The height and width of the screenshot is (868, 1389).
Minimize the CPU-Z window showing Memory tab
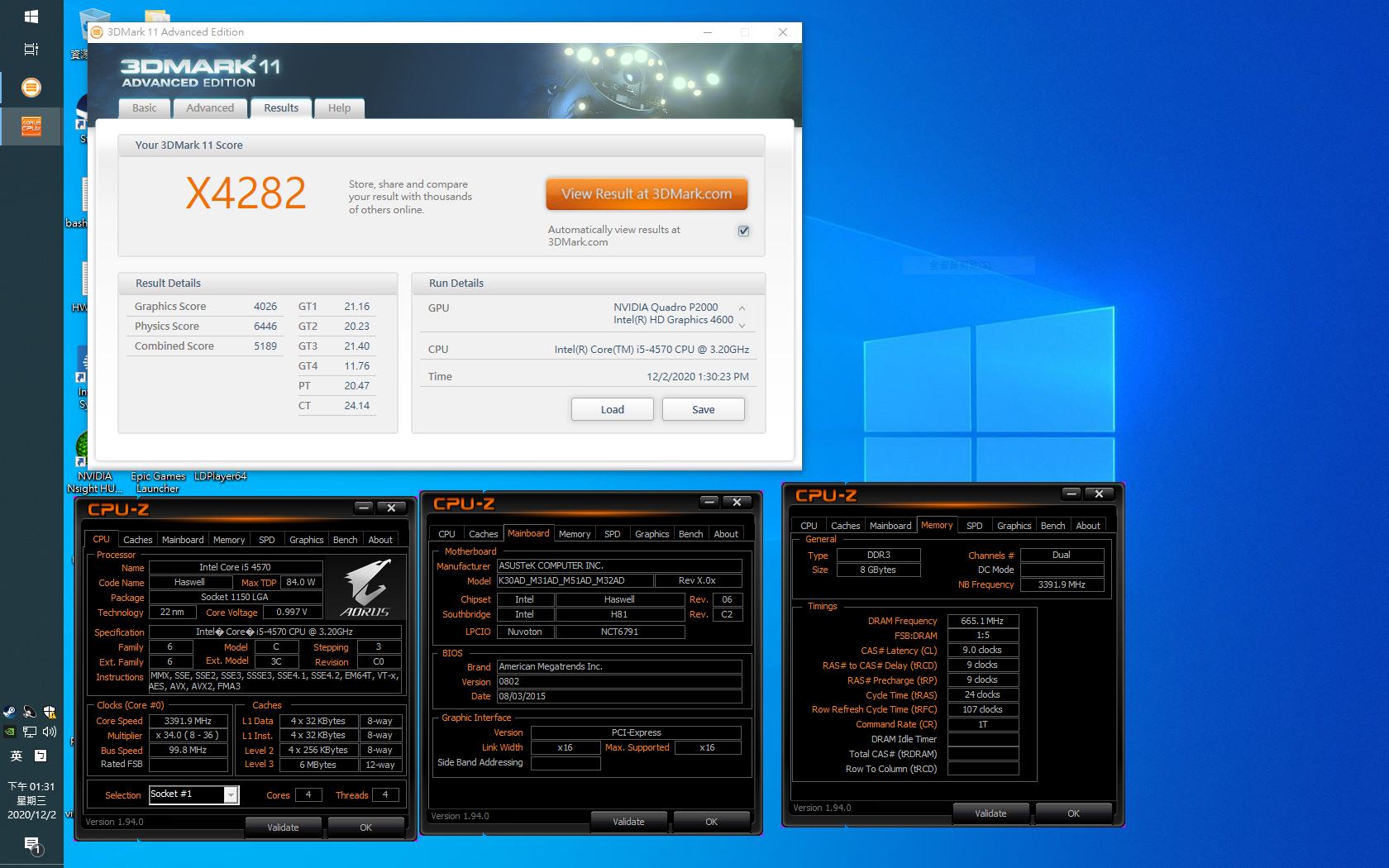[x=1072, y=494]
